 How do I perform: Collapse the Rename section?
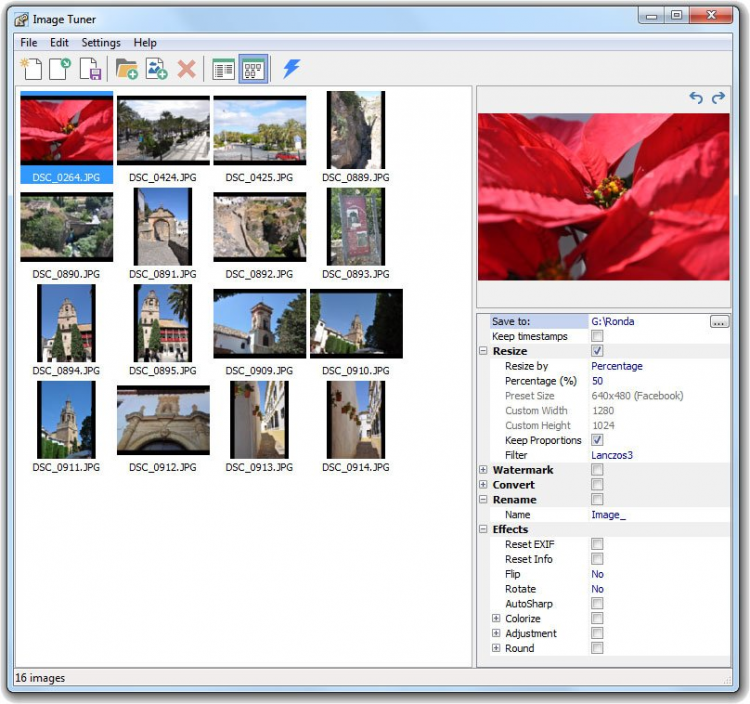click(483, 499)
